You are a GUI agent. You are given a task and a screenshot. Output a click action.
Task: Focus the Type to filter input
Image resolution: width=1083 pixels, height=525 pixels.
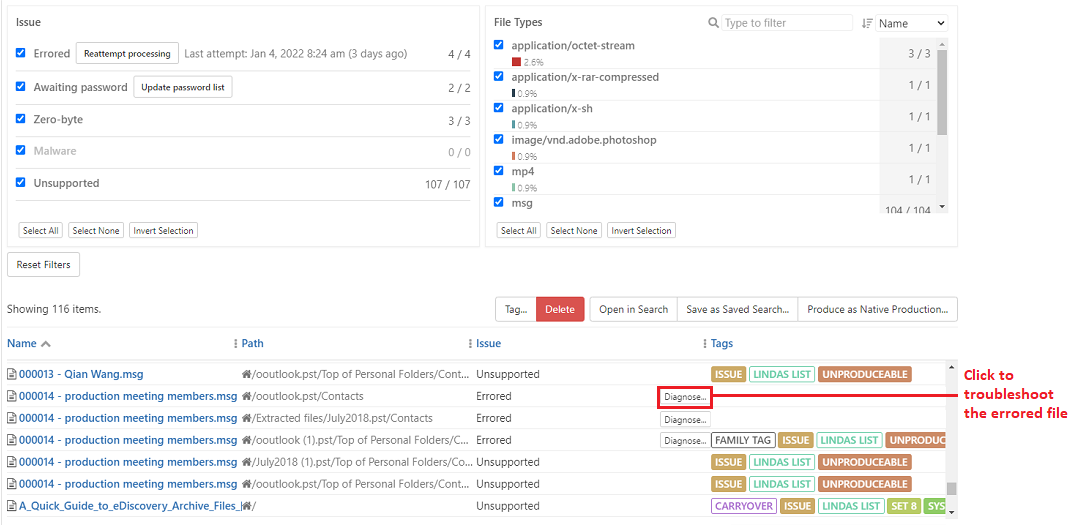[787, 23]
